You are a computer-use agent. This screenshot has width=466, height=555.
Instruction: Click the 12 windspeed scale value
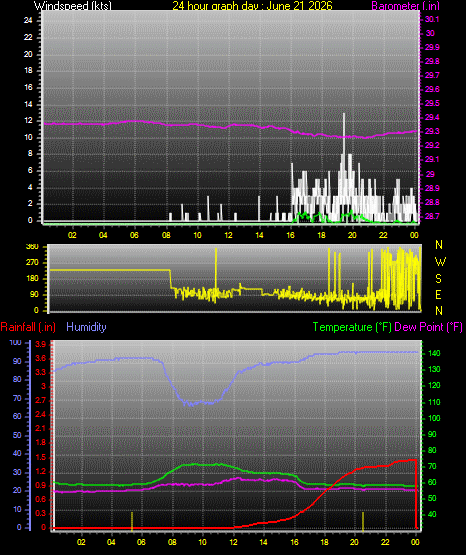tap(28, 121)
